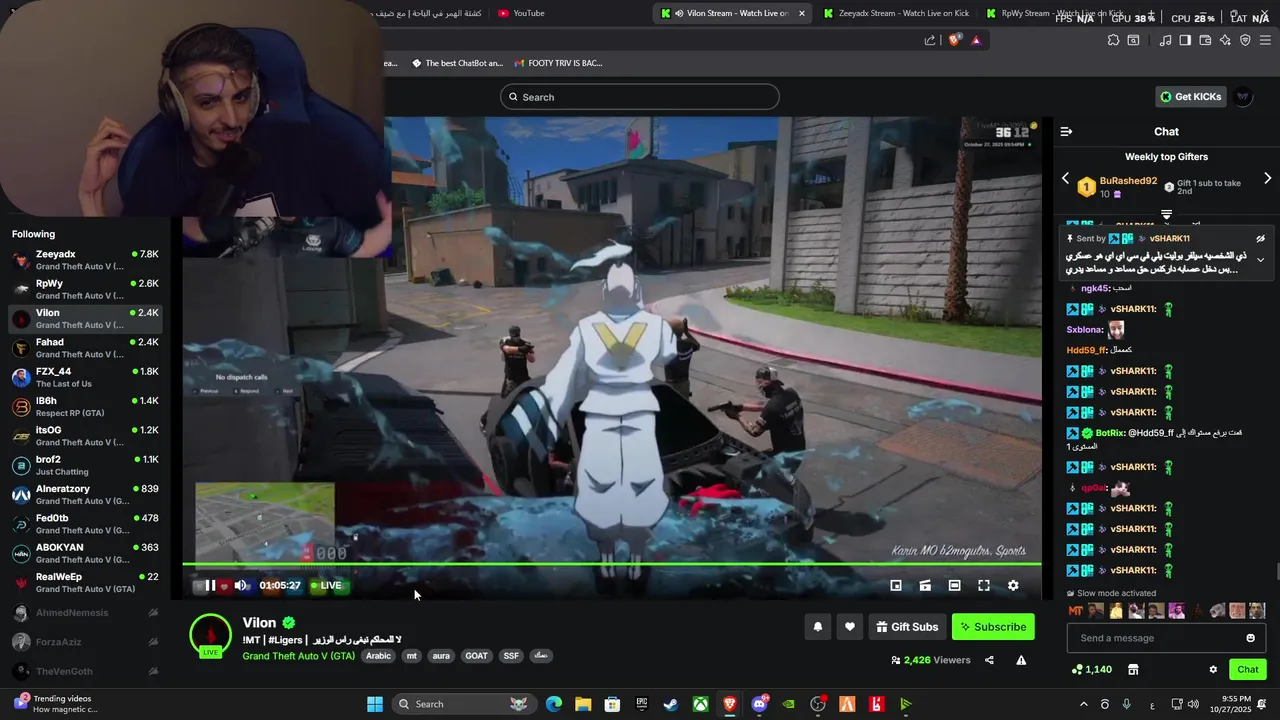Collapse the chat panel with arrow icon
Image resolution: width=1280 pixels, height=720 pixels.
[1066, 131]
